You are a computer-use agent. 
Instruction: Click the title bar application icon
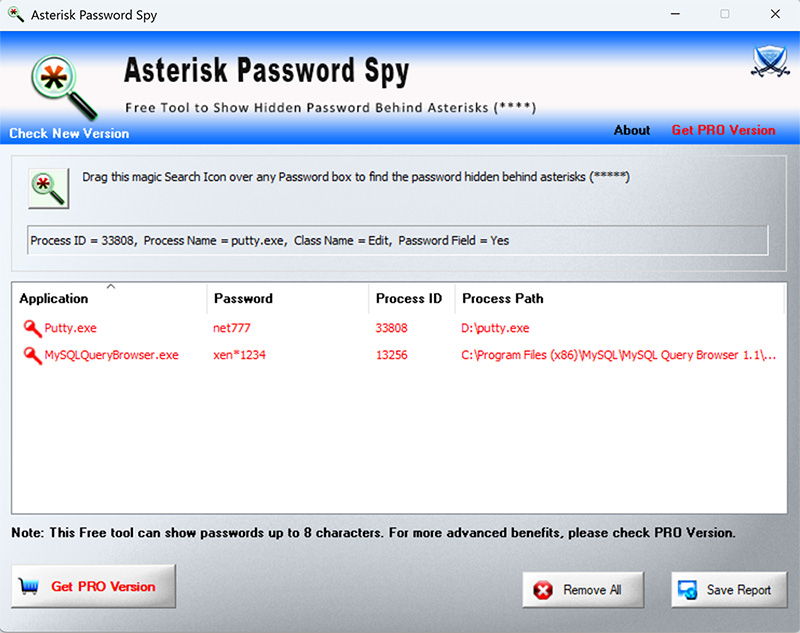pyautogui.click(x=16, y=15)
